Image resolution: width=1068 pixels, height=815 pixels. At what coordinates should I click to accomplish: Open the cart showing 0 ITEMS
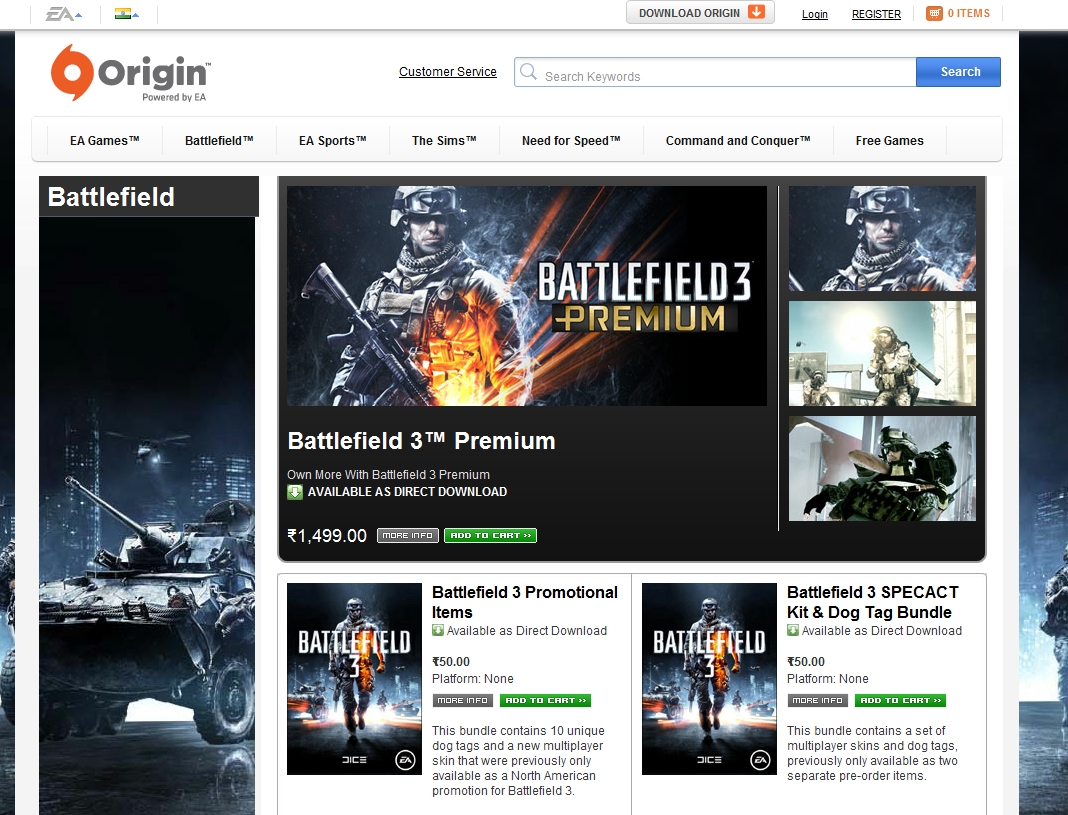coord(957,13)
